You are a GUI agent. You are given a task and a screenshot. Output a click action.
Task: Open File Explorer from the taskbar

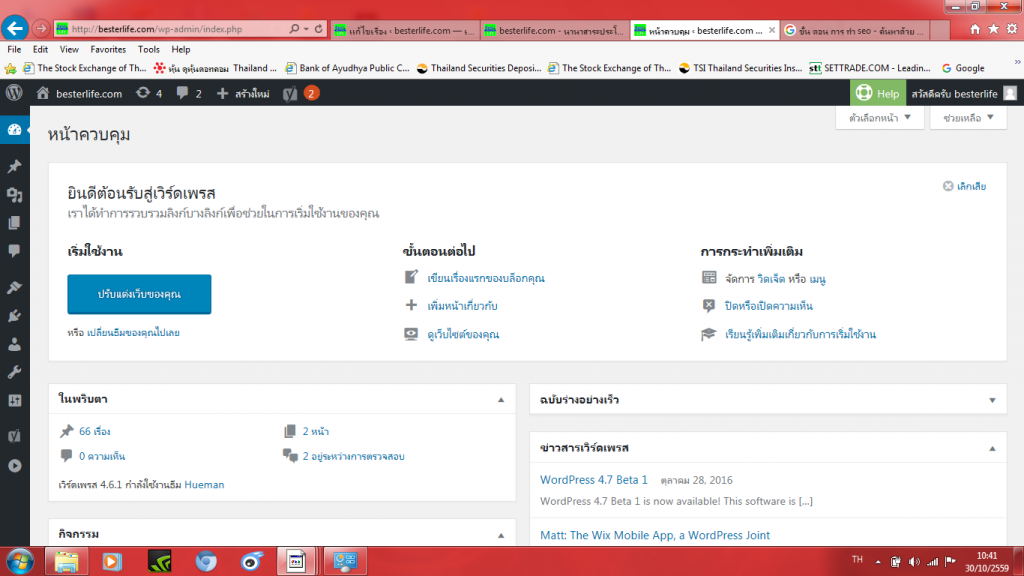pos(66,562)
